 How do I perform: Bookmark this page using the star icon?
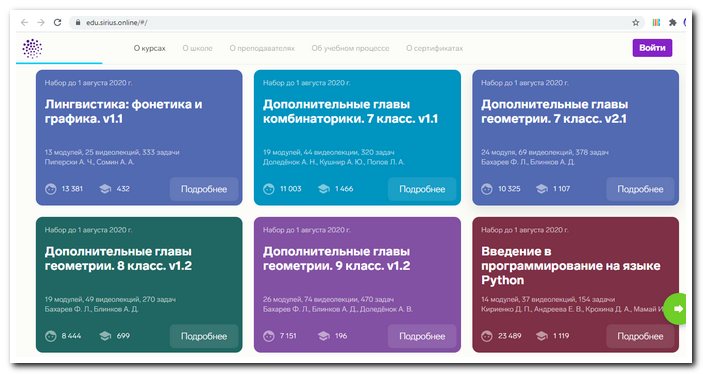pyautogui.click(x=635, y=22)
